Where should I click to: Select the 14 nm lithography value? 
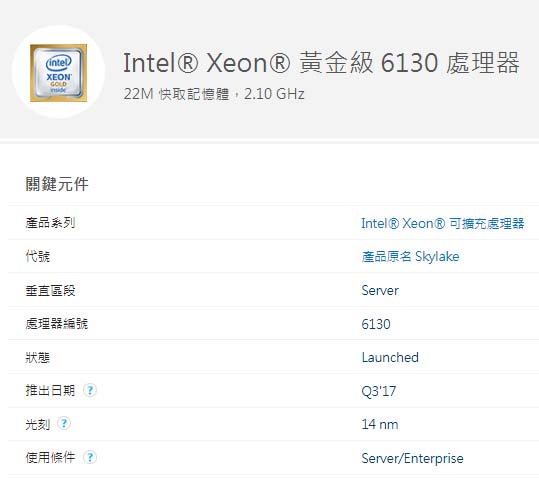(x=380, y=424)
